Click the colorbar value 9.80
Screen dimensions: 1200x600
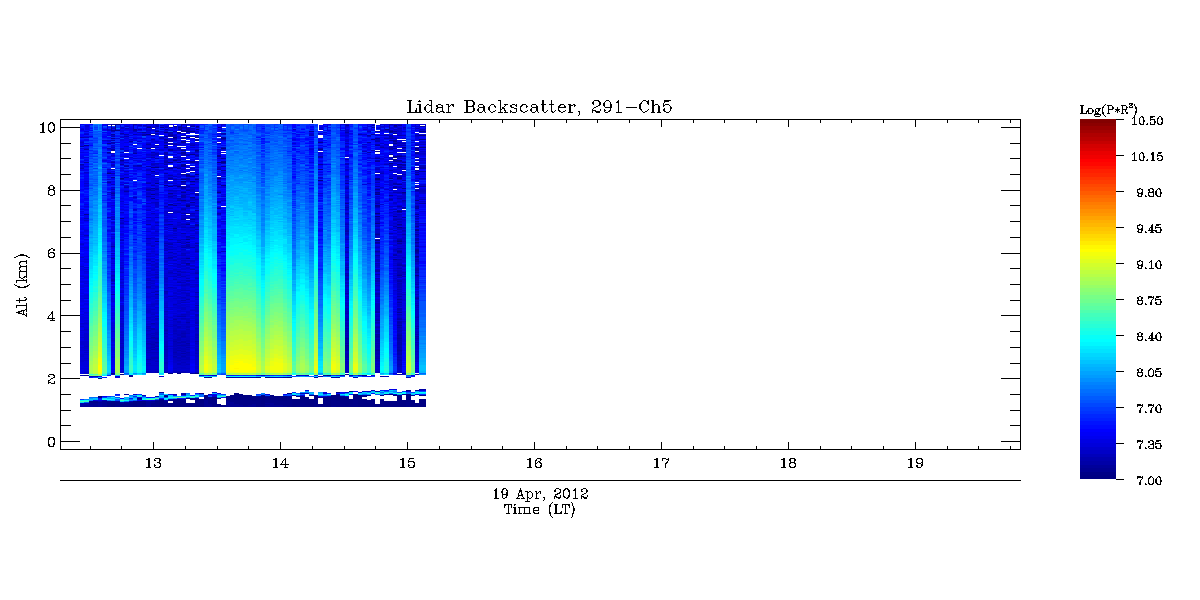1149,193
